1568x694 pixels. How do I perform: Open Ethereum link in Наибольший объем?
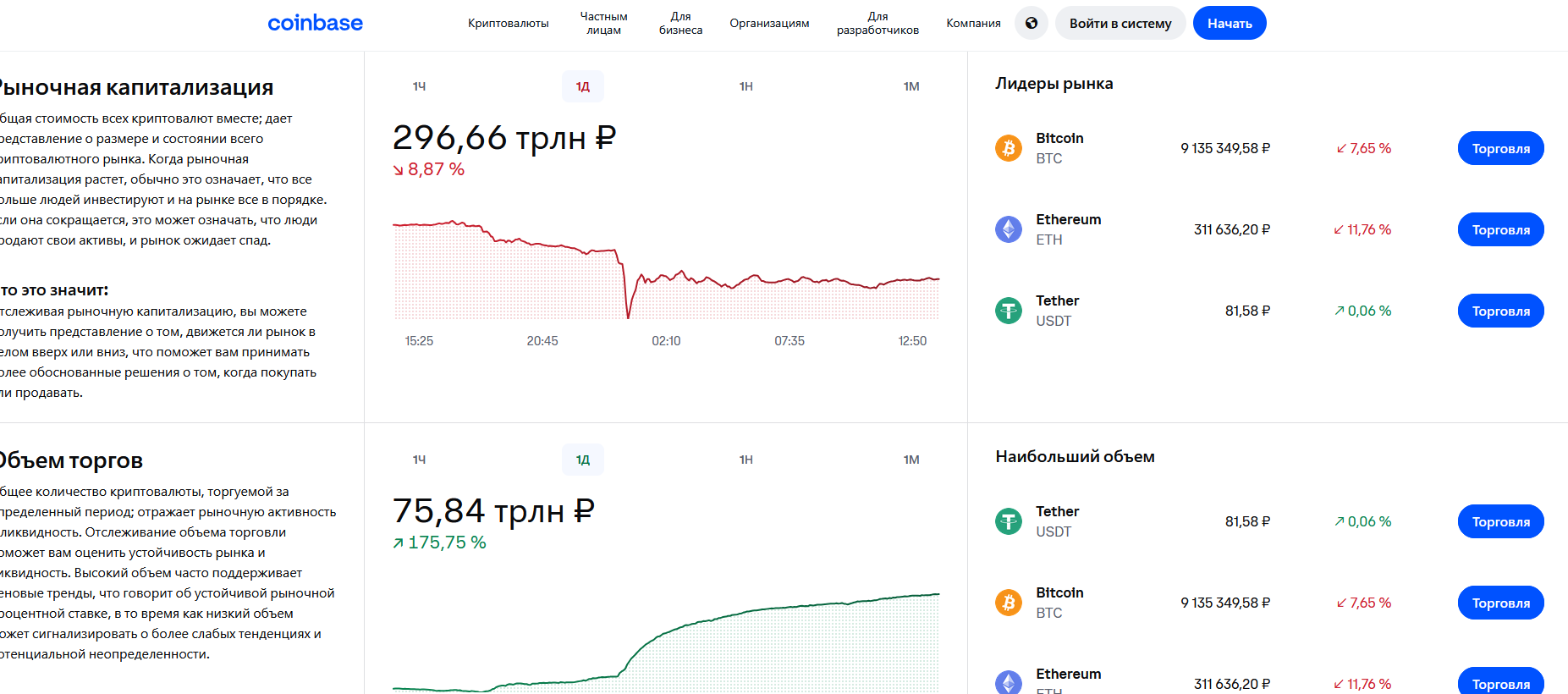(1069, 674)
